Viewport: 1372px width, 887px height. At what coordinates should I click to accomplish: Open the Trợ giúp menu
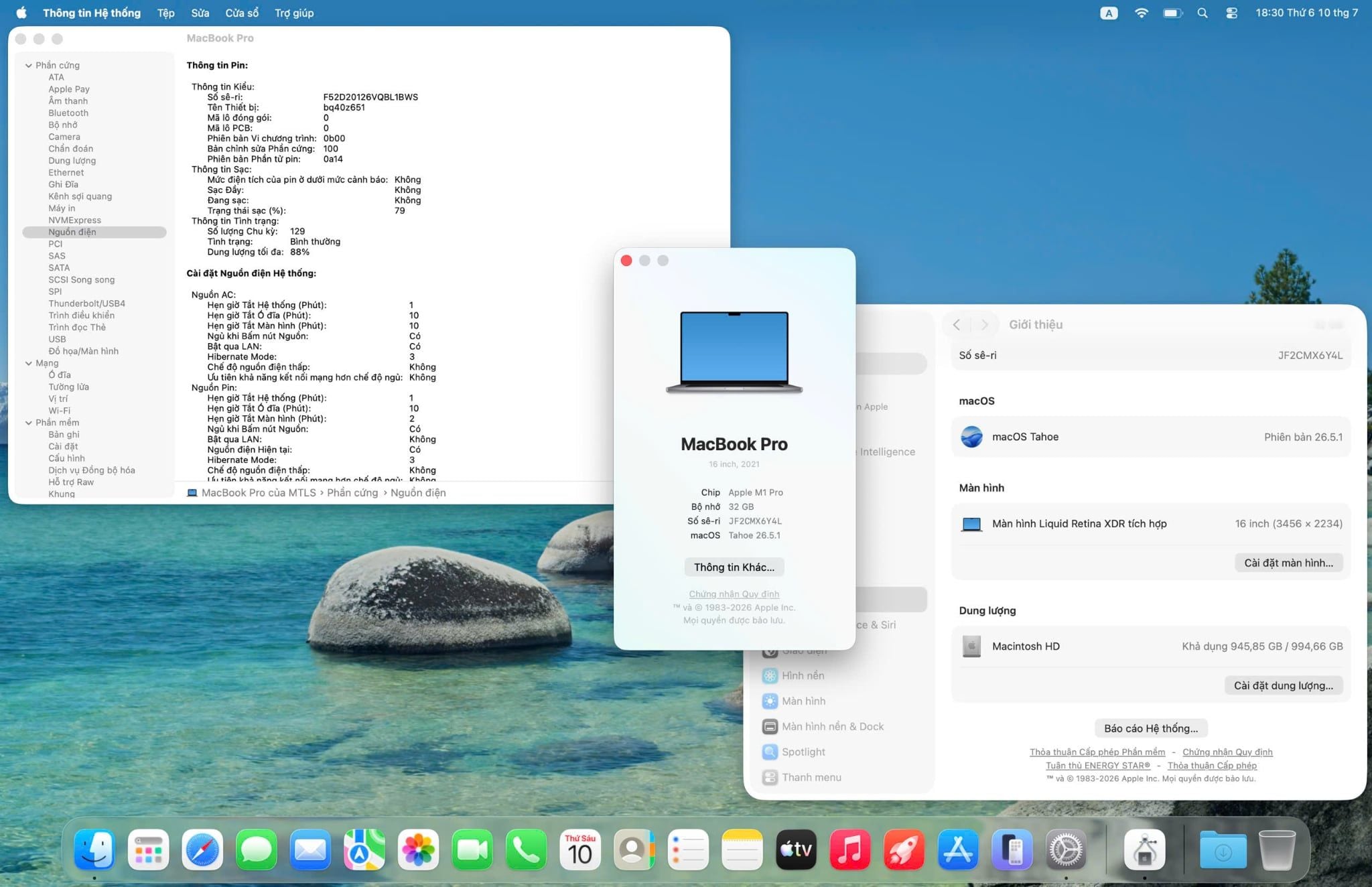pos(294,13)
